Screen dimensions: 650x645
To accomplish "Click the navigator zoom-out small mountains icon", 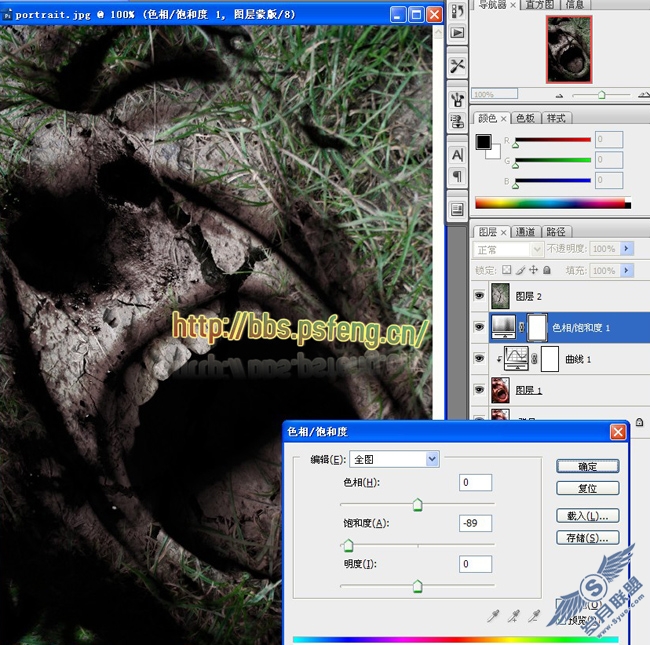I will point(560,96).
